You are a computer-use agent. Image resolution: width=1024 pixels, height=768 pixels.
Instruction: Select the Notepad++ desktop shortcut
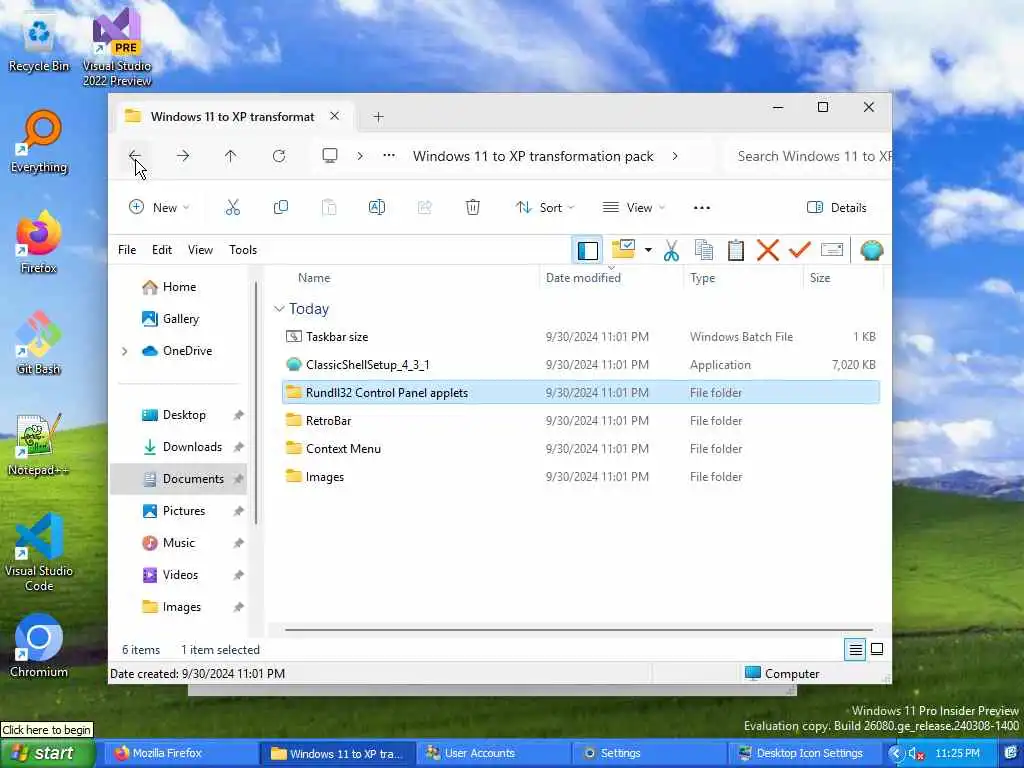[x=38, y=444]
